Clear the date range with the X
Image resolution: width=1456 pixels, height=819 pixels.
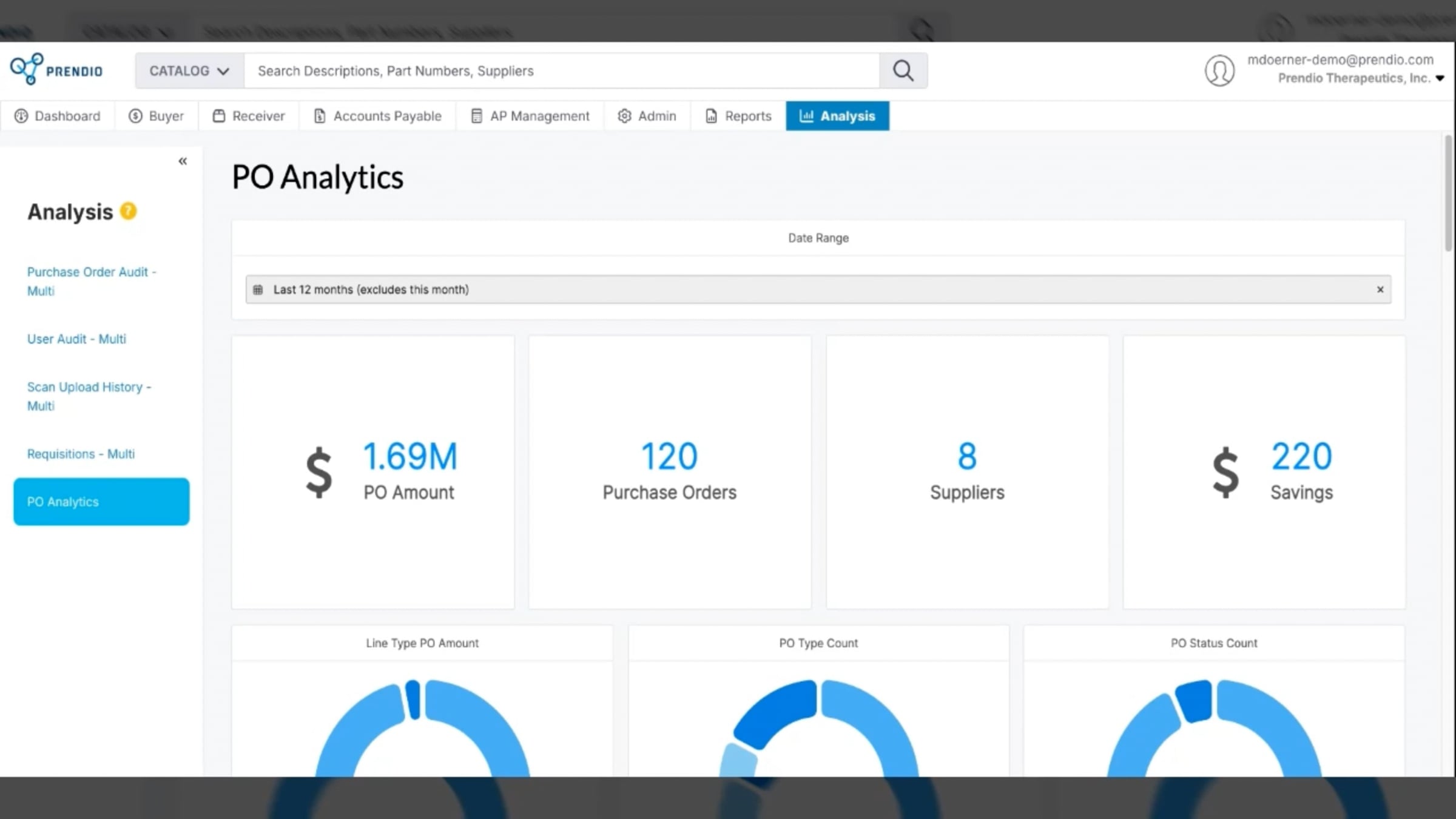1380,289
